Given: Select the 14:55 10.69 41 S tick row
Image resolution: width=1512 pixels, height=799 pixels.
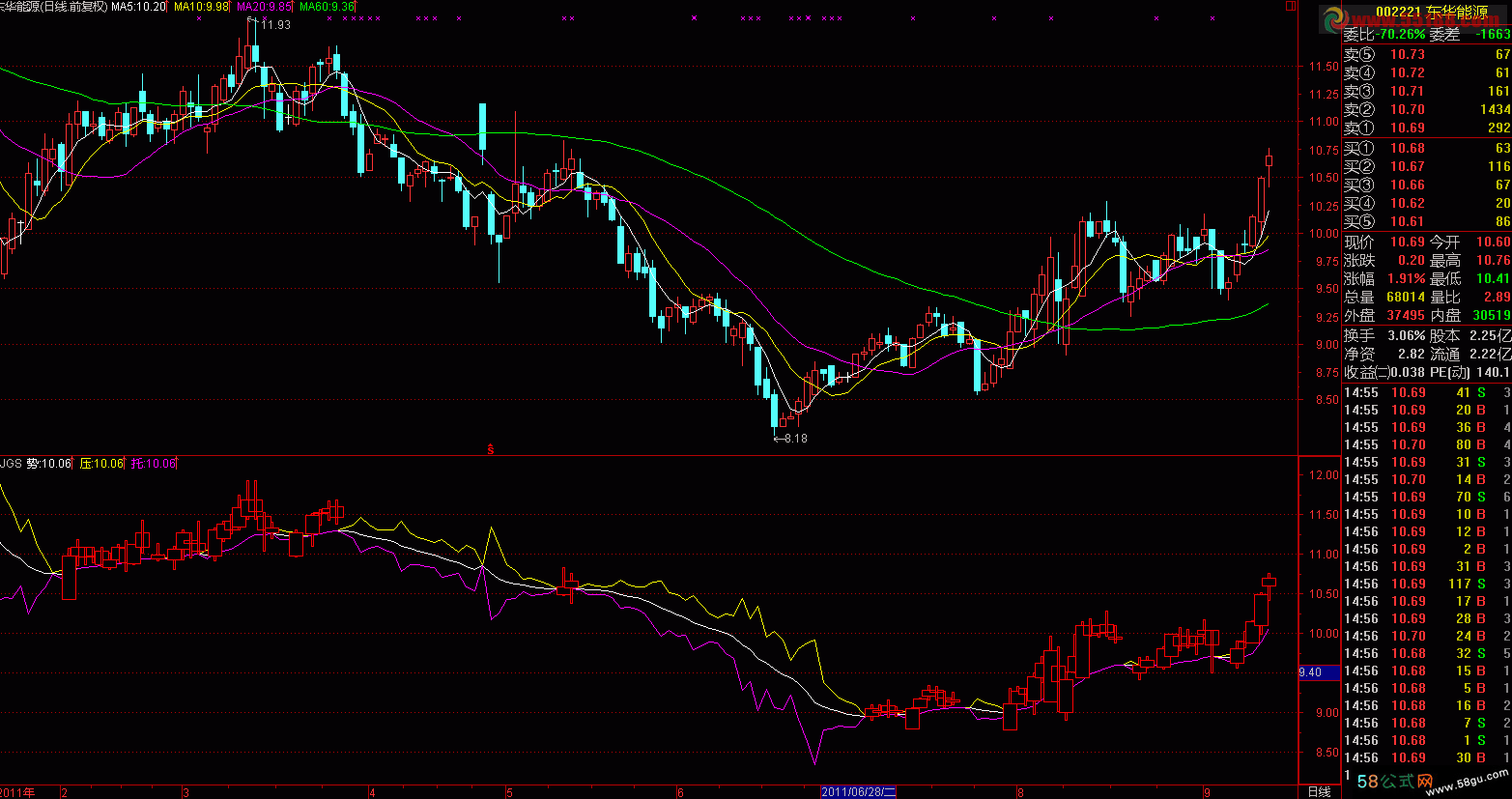Looking at the screenshot, I should click(1427, 393).
